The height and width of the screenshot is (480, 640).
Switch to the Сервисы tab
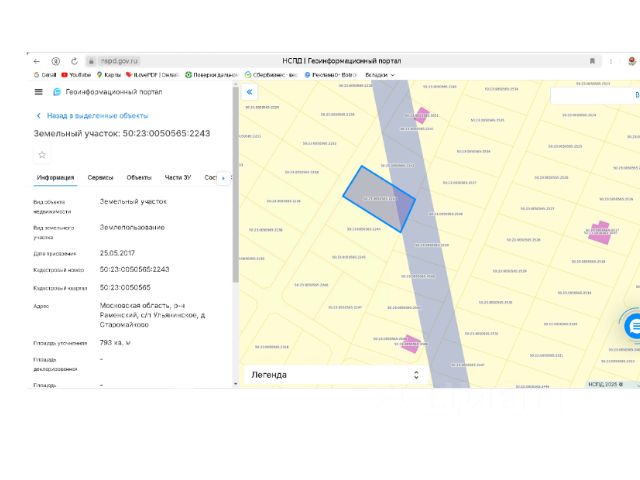point(100,178)
